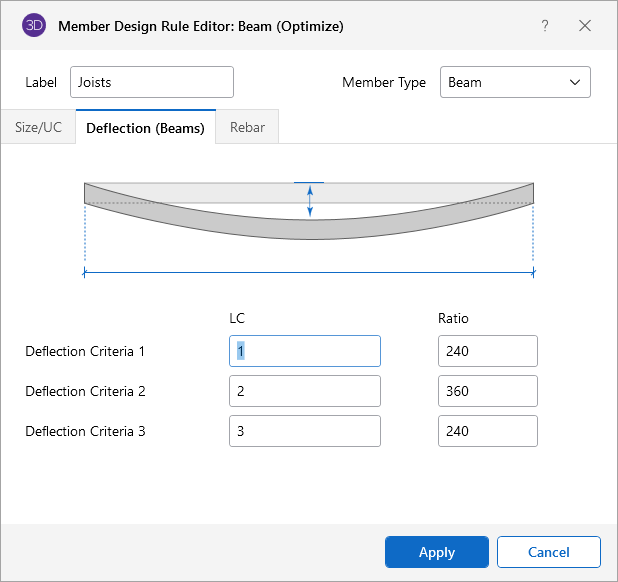This screenshot has height=582, width=618.
Task: Focus the Label field containing Joists
Action: pyautogui.click(x=152, y=82)
